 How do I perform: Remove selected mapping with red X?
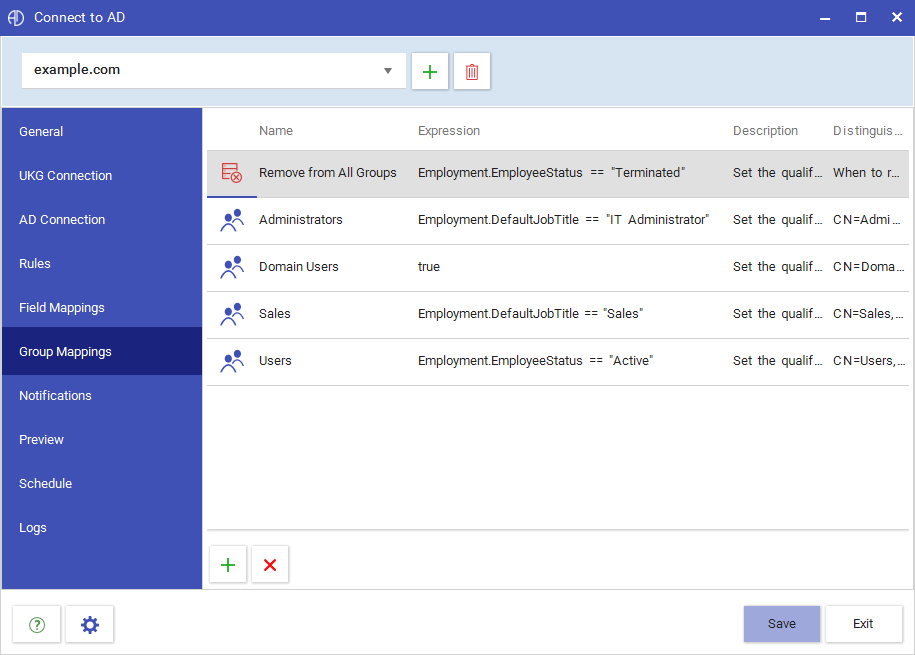pos(270,565)
